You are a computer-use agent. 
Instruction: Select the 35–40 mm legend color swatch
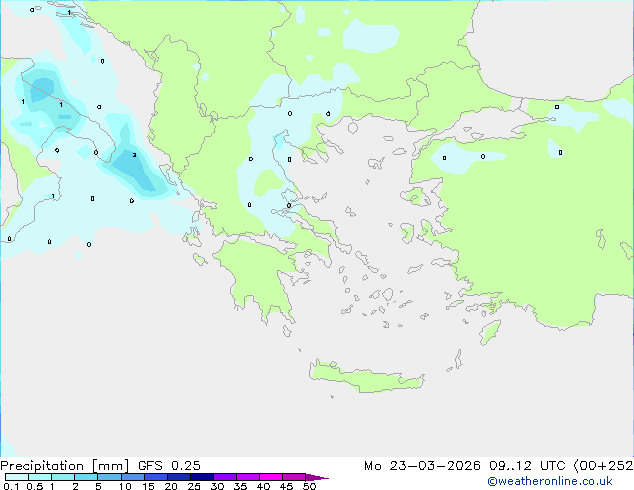click(x=248, y=477)
